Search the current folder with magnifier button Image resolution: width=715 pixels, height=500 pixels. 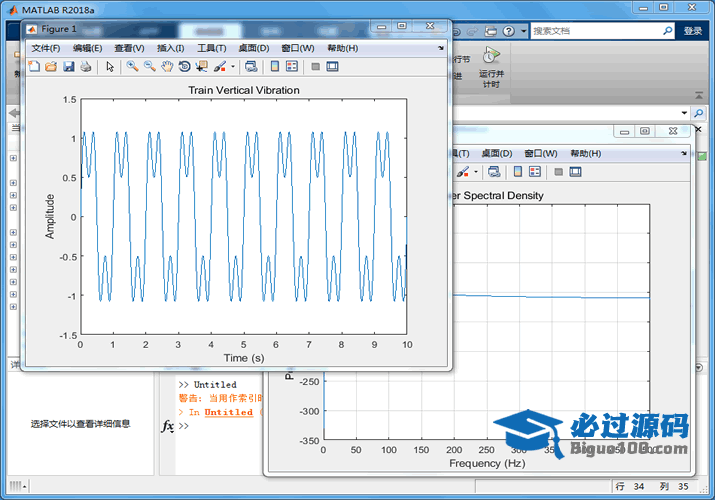click(x=698, y=113)
